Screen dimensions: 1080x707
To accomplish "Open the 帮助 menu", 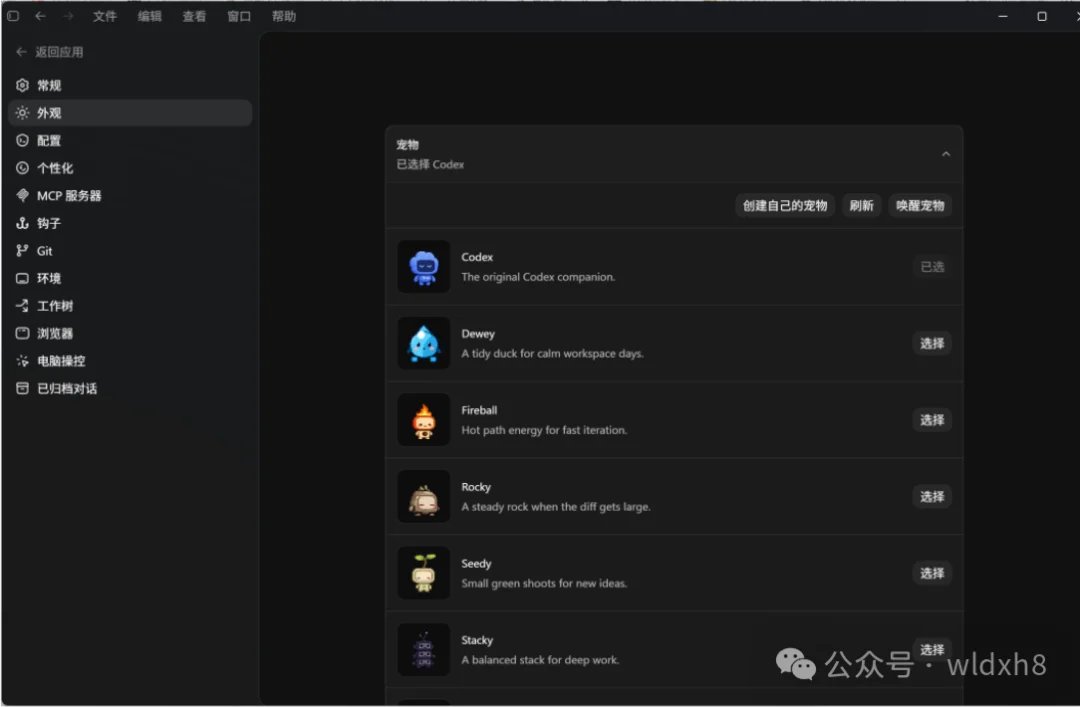I will tap(284, 16).
